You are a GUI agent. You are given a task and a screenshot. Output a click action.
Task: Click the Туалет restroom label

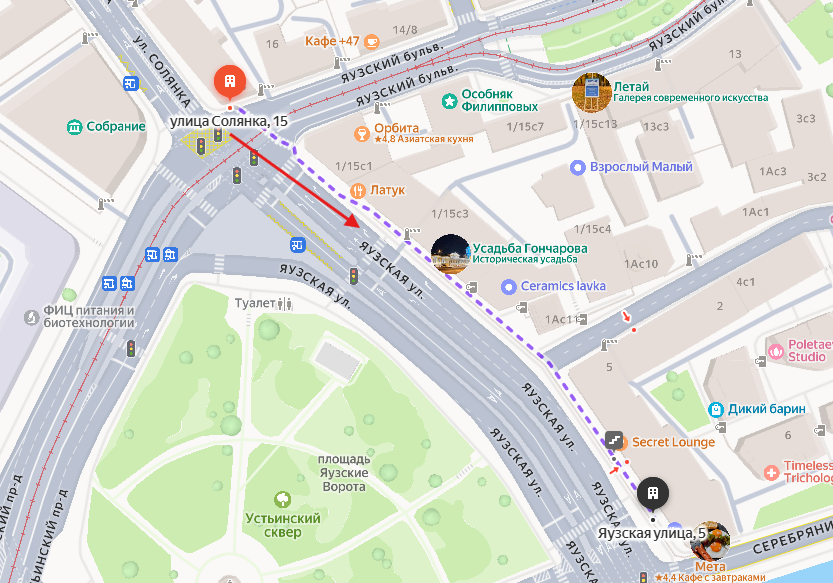pyautogui.click(x=255, y=303)
